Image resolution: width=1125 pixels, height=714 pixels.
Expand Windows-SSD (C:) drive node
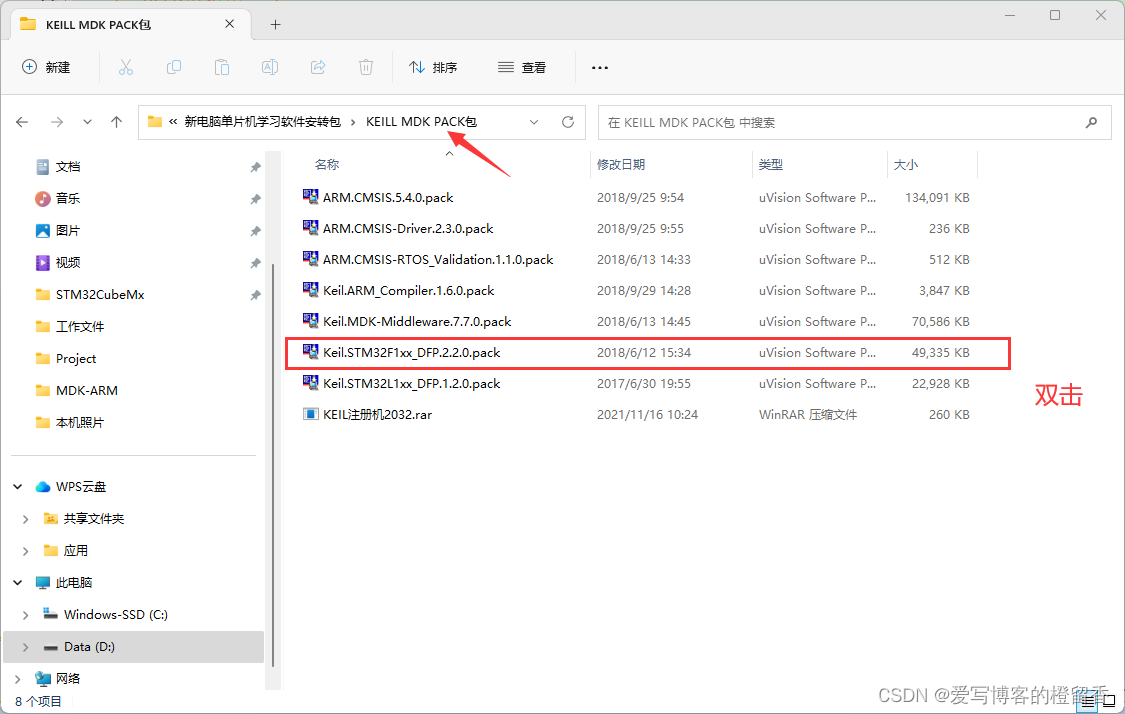coord(26,615)
